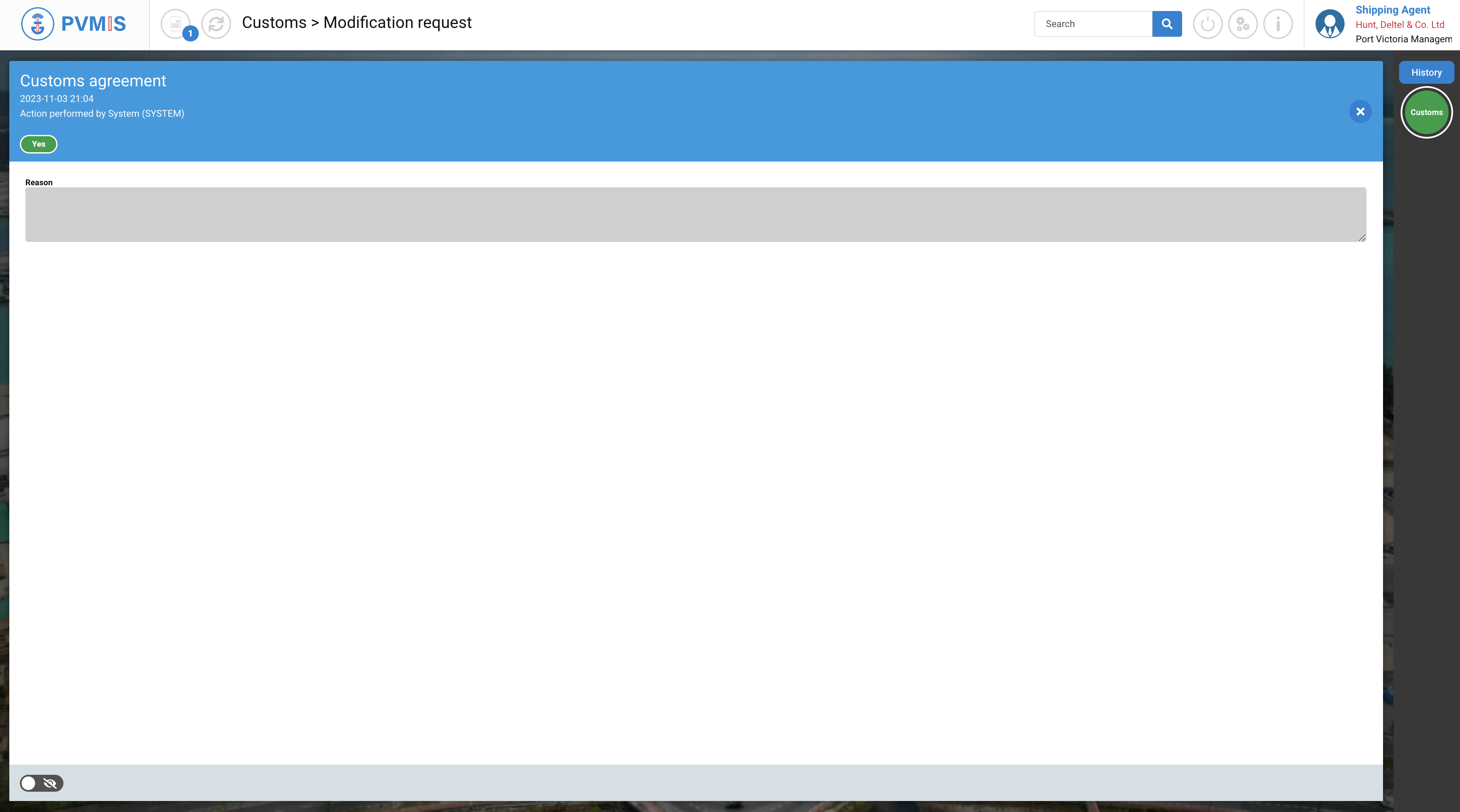Click into the Search text field
This screenshot has width=1460, height=812.
[x=1093, y=24]
